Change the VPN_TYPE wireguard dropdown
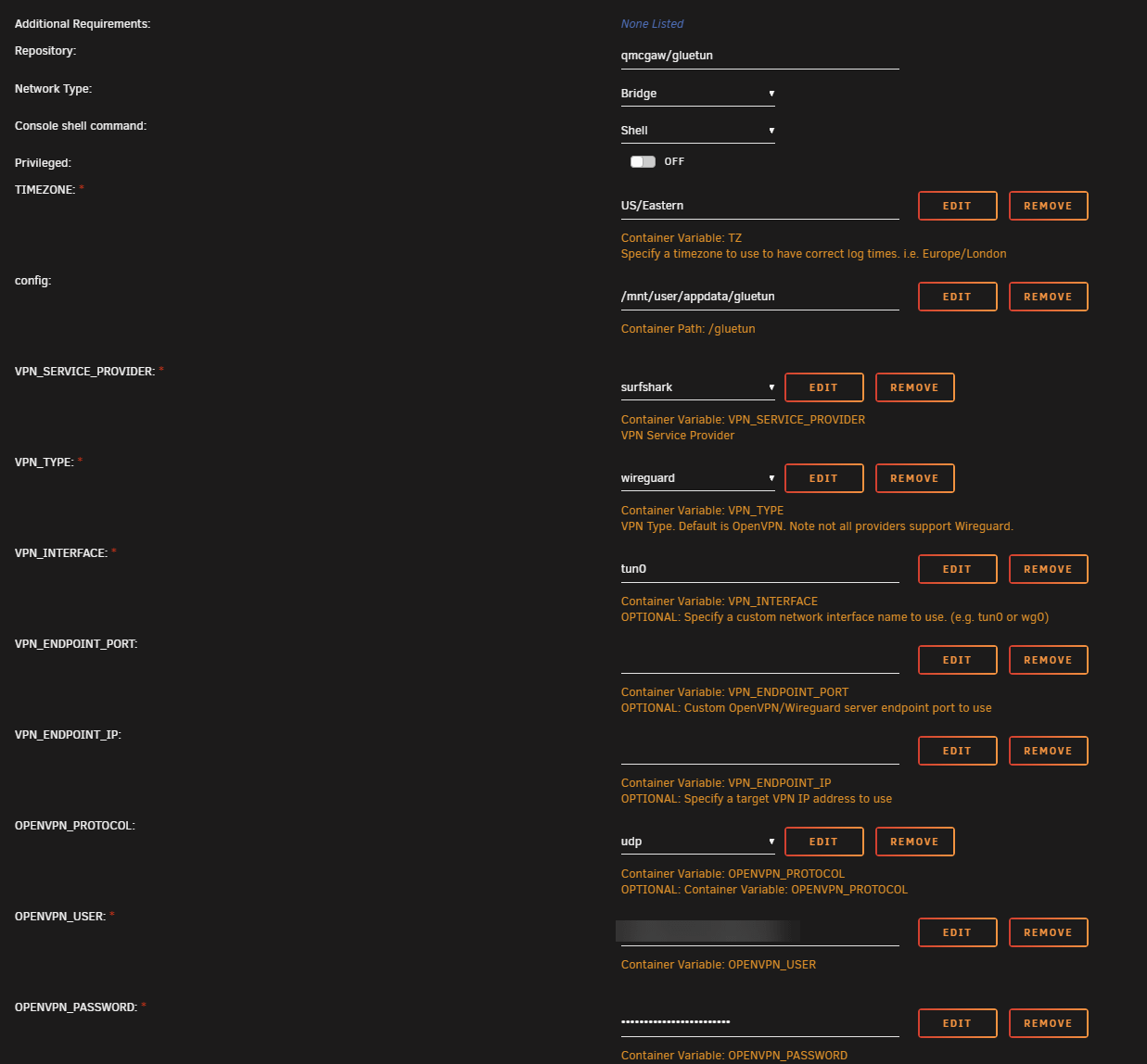The height and width of the screenshot is (1064, 1147). (697, 478)
